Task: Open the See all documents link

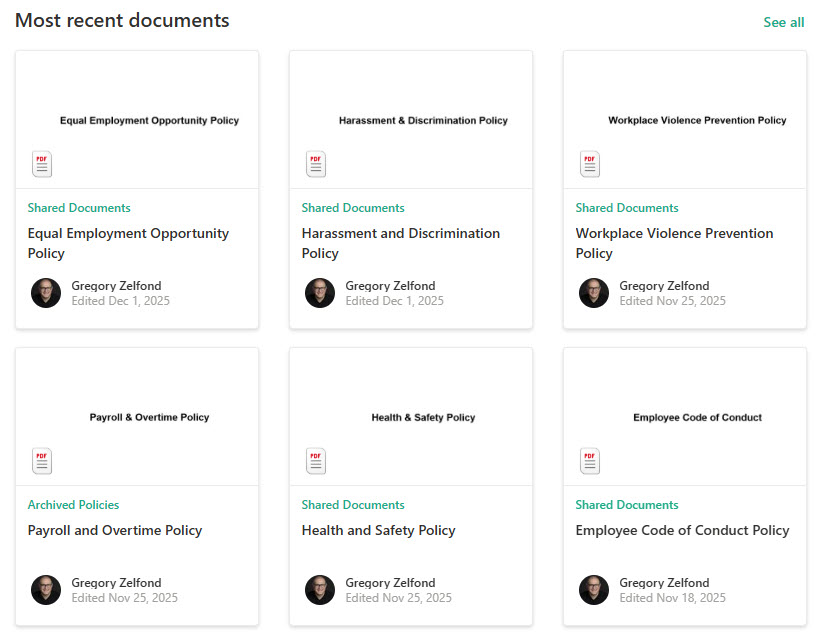Action: (783, 22)
